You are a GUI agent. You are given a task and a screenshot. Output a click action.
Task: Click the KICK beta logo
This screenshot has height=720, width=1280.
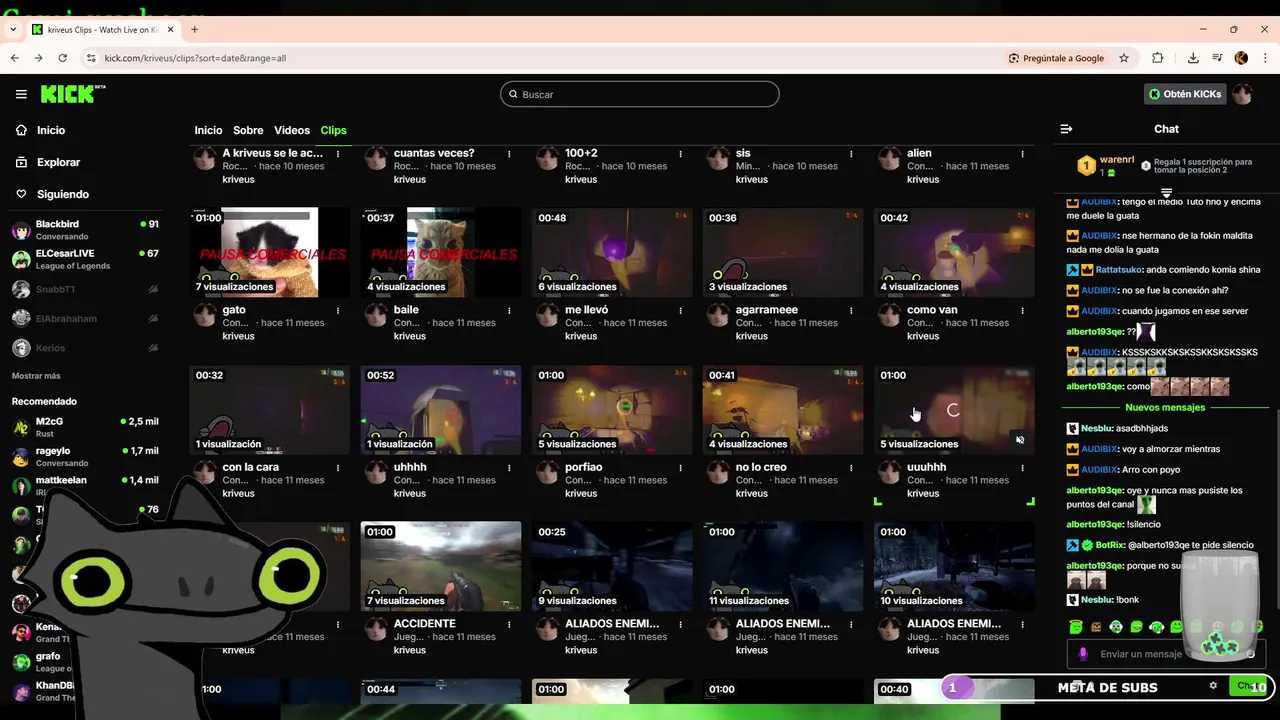tap(73, 94)
